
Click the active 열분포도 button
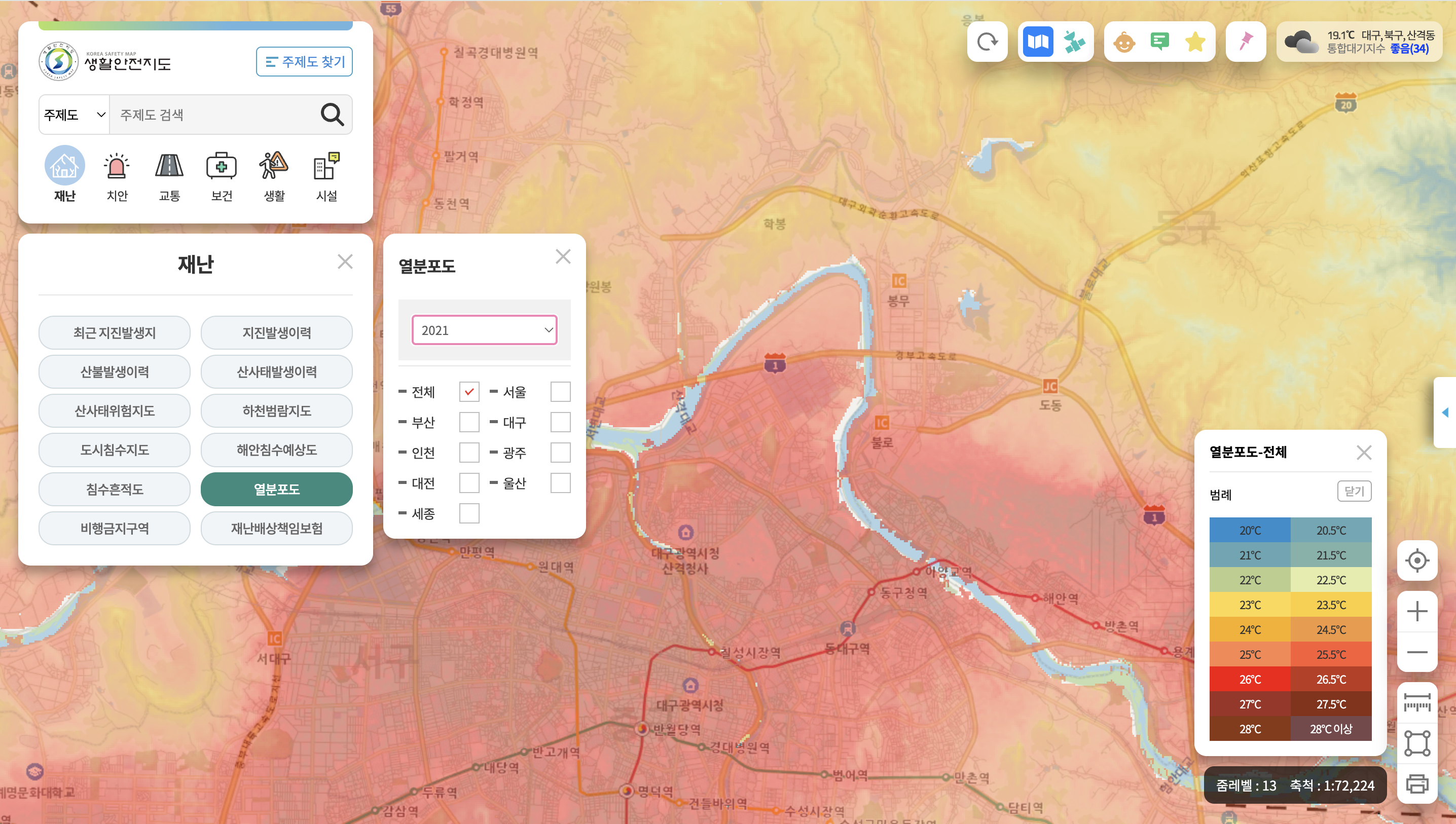276,489
